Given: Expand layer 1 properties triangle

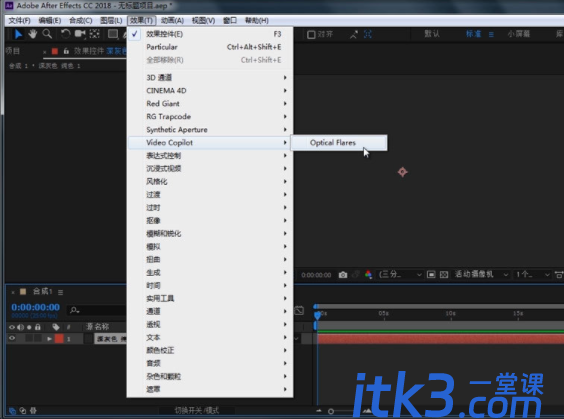Looking at the screenshot, I should click(49, 339).
